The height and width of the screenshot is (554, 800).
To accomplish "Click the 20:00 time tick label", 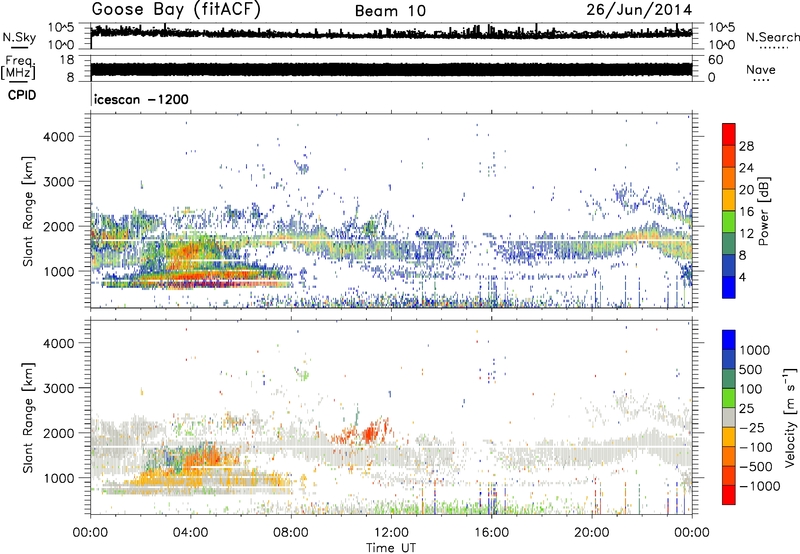I will 592,533.
